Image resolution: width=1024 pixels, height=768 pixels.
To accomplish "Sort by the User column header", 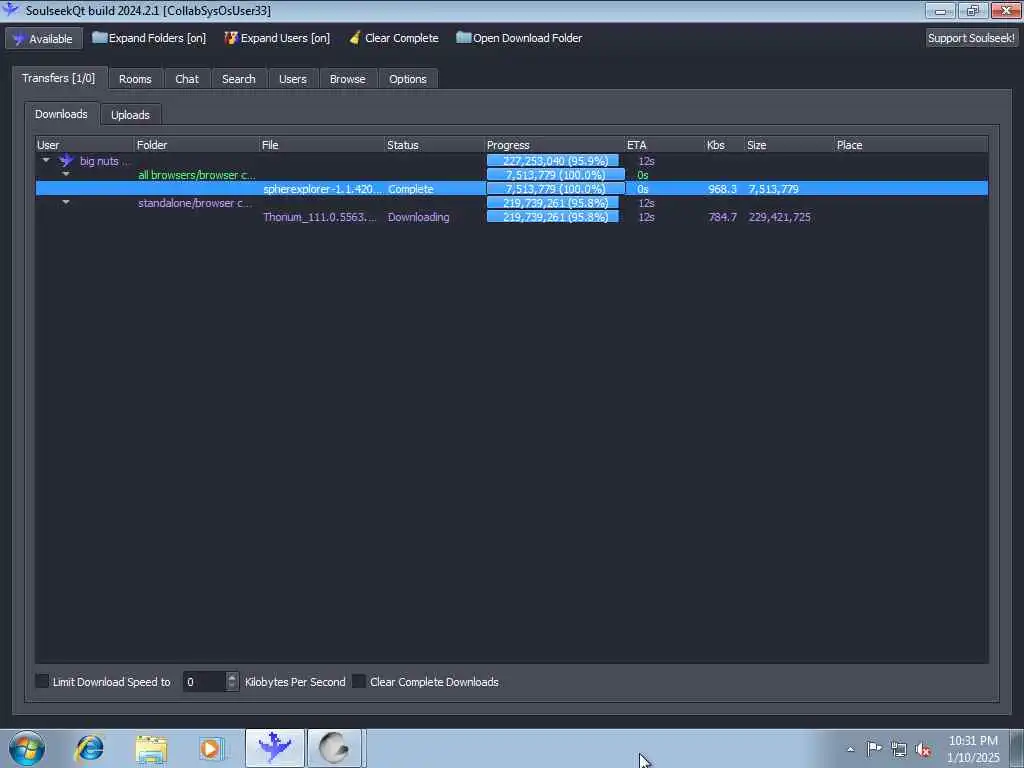I will pos(84,145).
